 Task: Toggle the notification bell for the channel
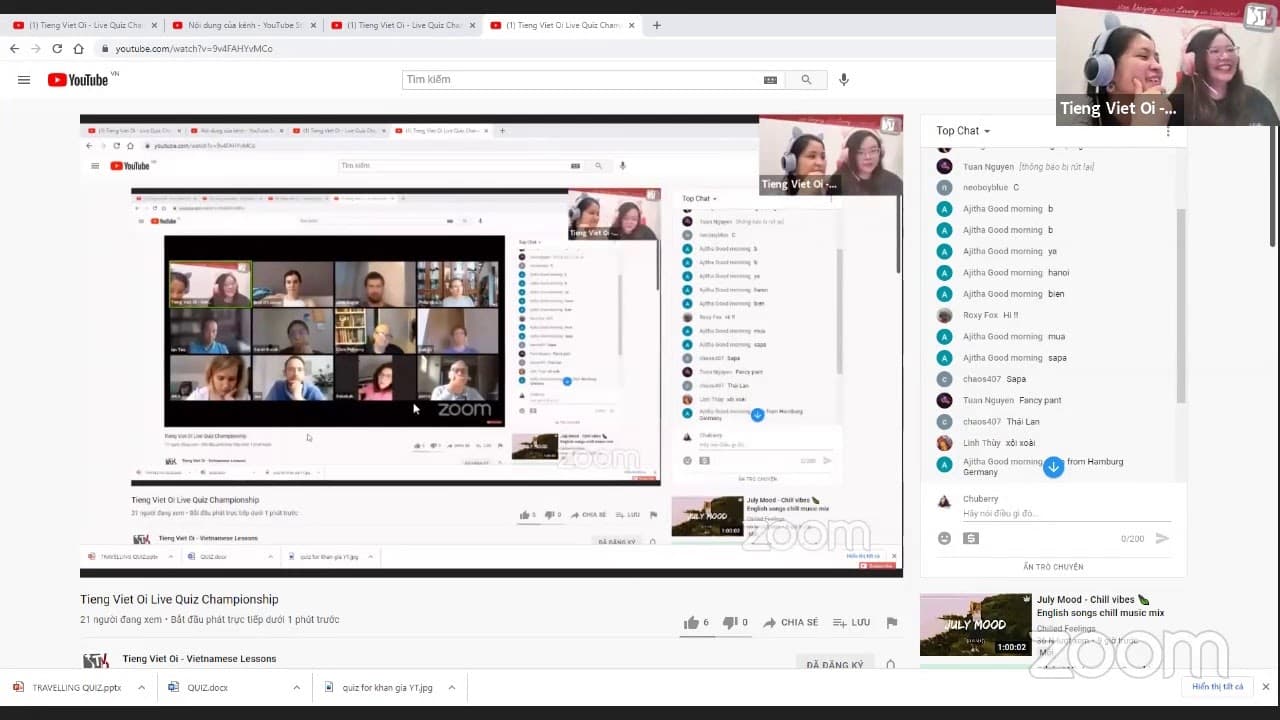click(x=890, y=664)
